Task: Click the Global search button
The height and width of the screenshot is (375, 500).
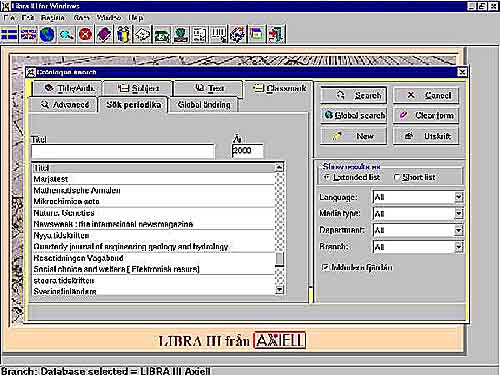Action: pyautogui.click(x=354, y=115)
